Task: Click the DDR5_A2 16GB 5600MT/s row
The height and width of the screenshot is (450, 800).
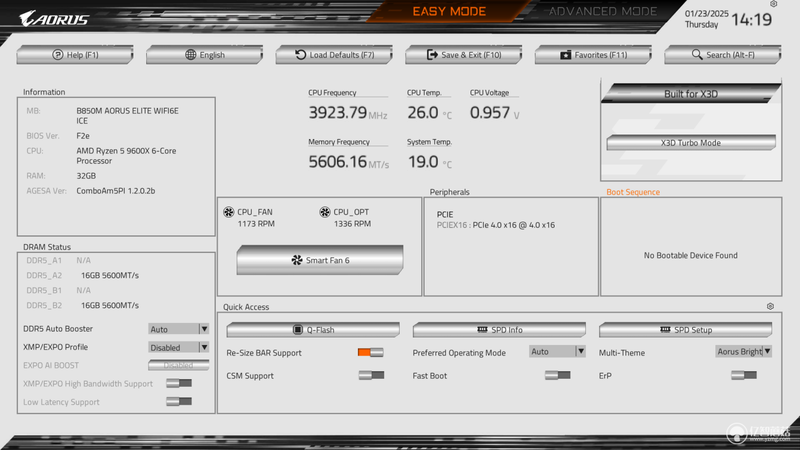Action: 83,276
